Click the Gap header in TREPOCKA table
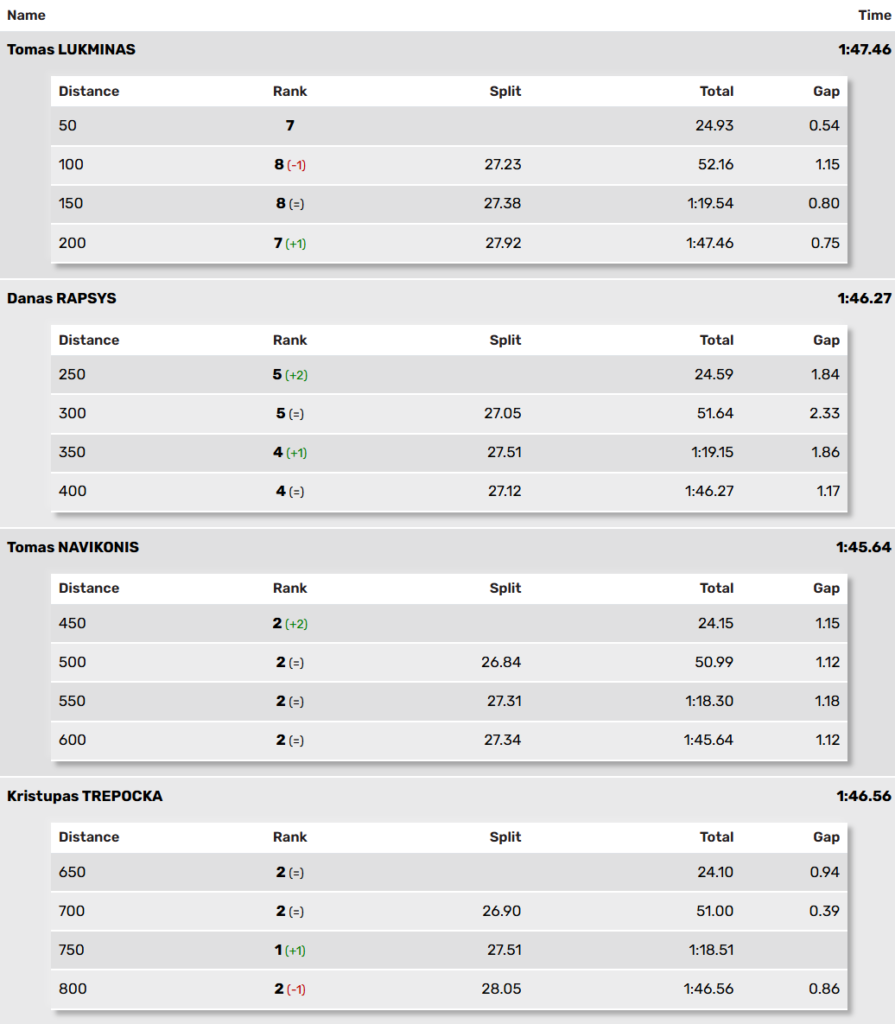Screen dimensions: 895x1024 pos(826,837)
